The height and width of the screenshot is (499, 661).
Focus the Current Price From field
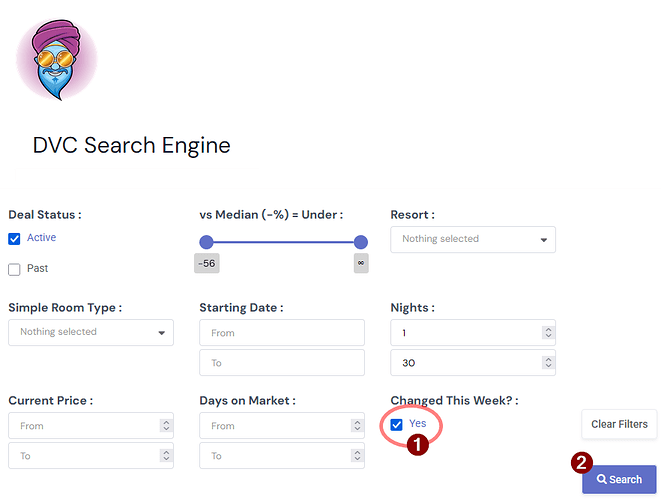84,426
